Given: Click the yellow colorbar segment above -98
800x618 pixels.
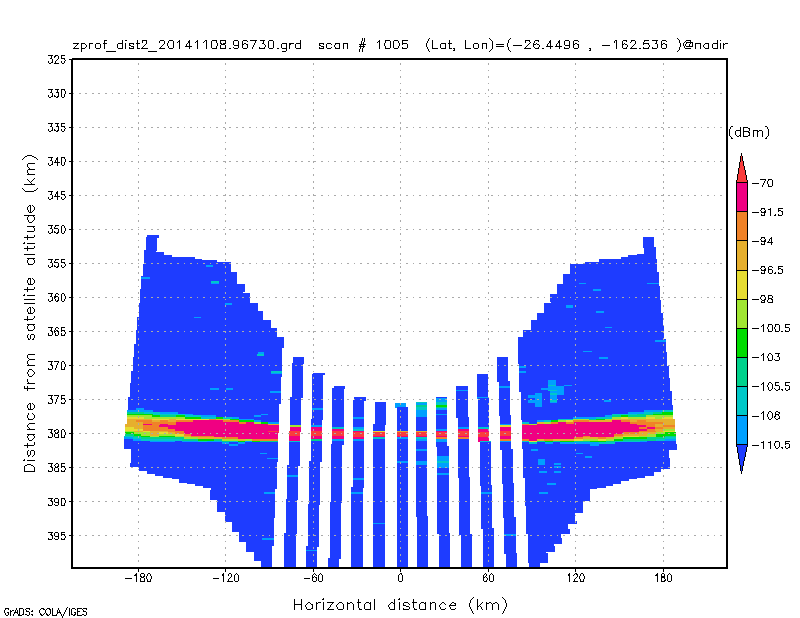Looking at the screenshot, I should (742, 284).
